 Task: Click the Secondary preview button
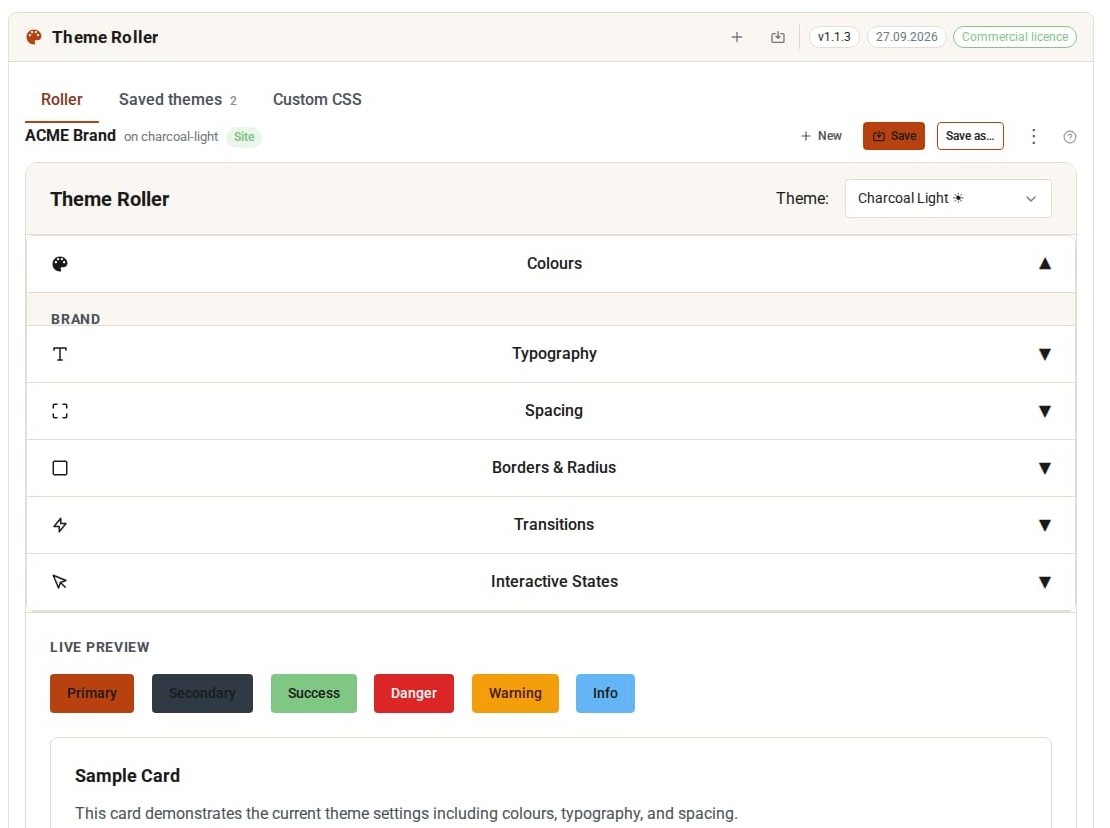click(202, 694)
